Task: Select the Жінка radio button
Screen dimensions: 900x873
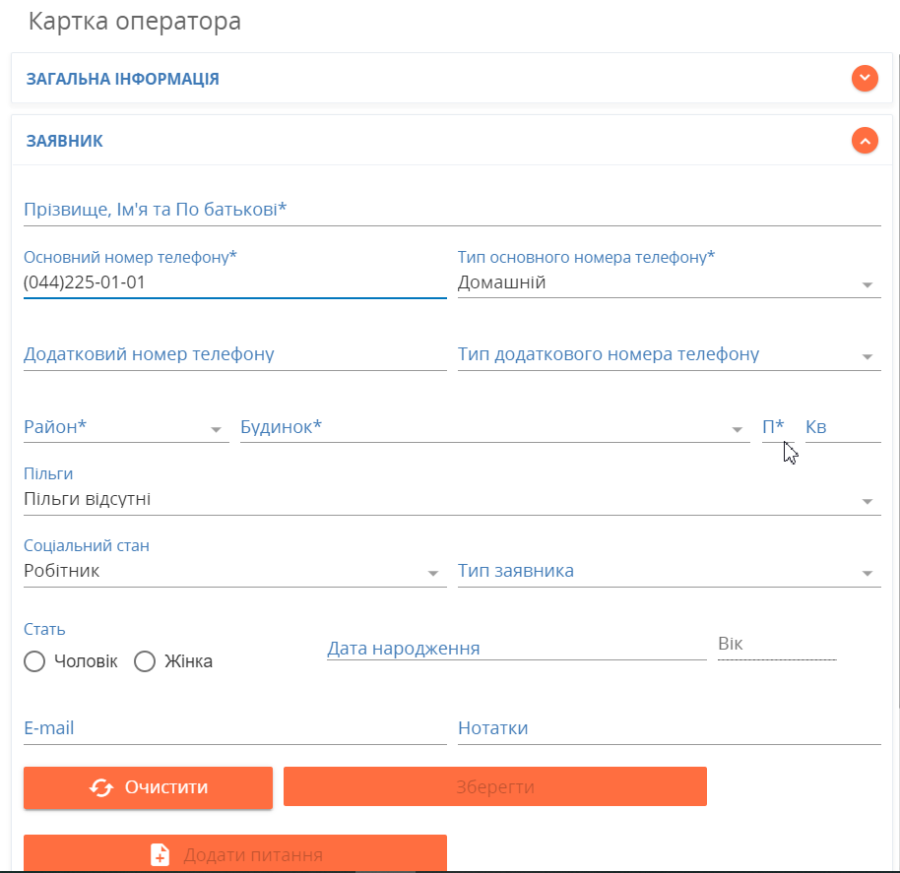Action: click(145, 662)
